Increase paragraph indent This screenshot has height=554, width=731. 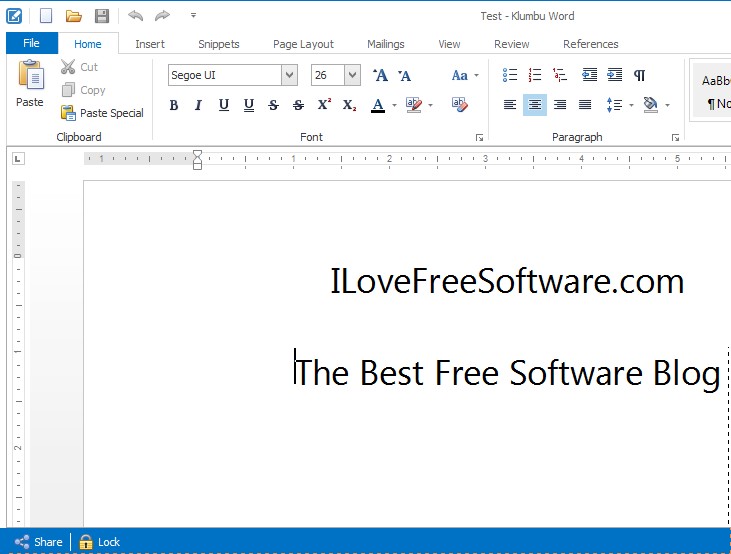(614, 75)
